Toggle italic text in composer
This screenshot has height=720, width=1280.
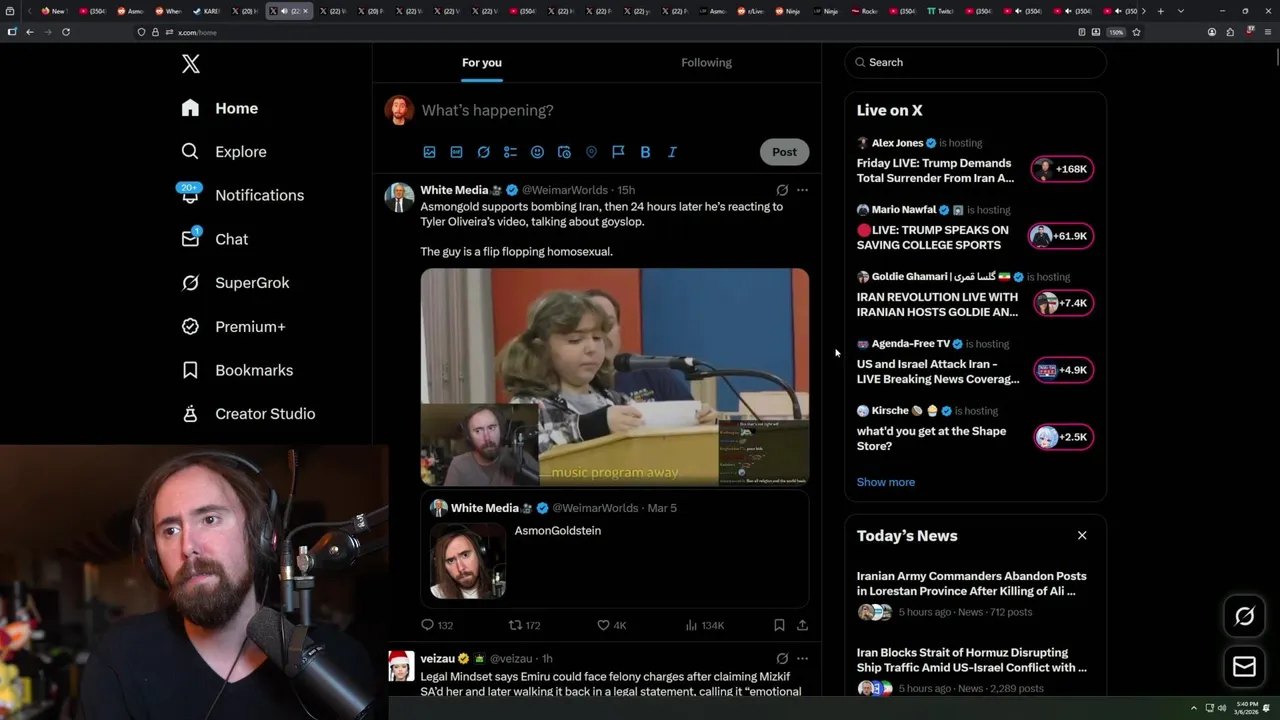672,152
